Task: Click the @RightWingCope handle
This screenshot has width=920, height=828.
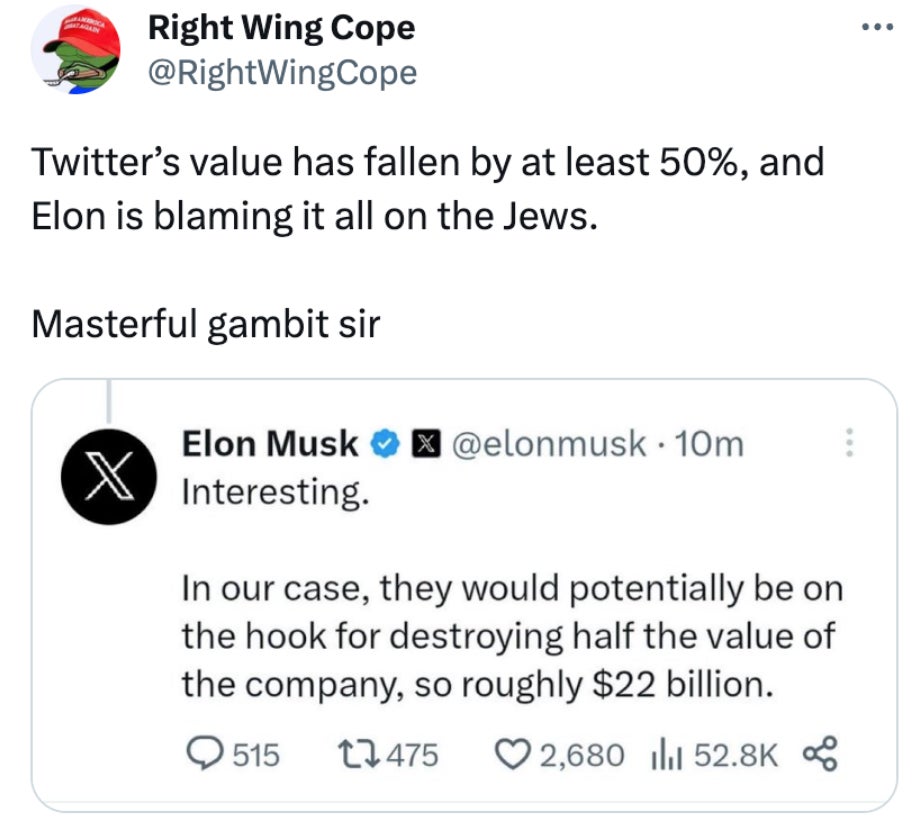Action: point(283,72)
